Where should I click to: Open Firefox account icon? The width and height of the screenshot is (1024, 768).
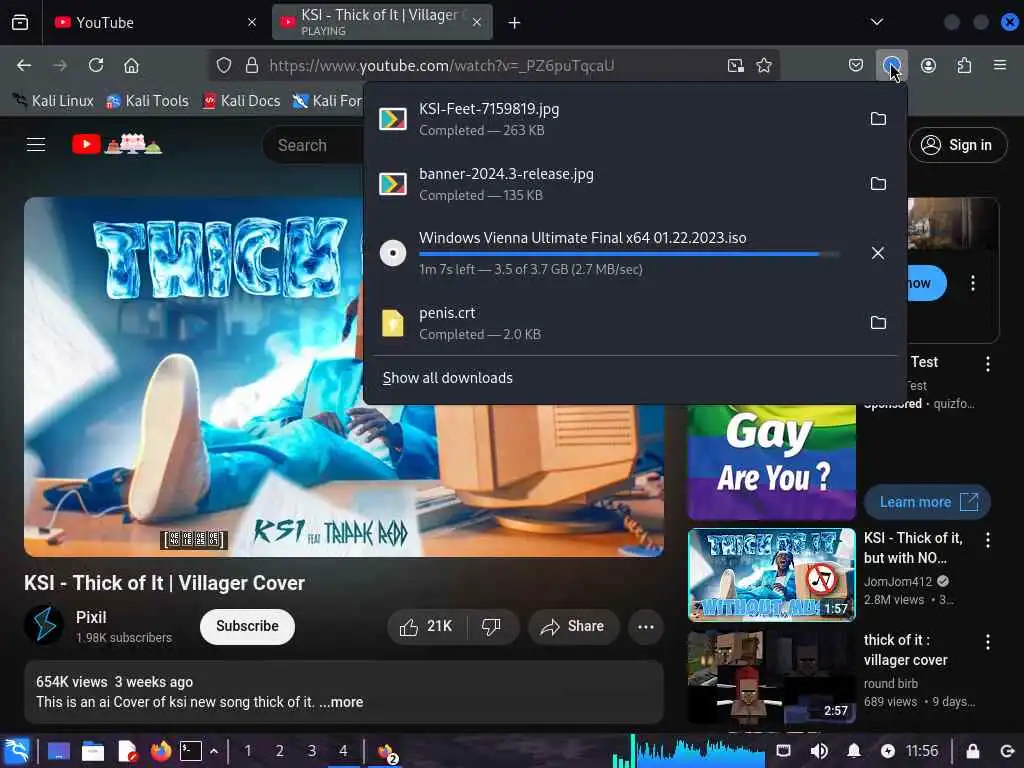click(928, 65)
